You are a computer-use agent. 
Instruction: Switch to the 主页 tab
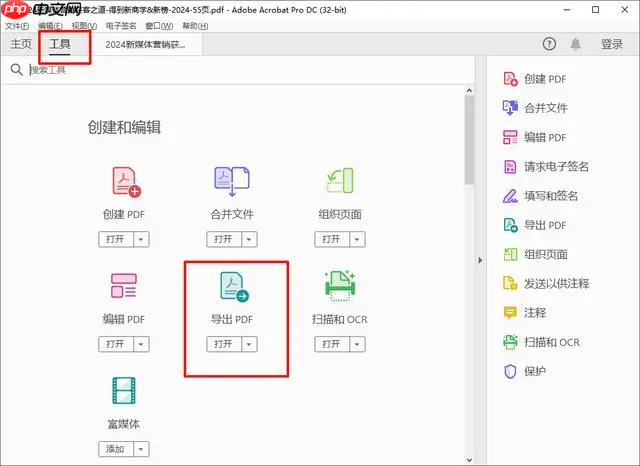pos(21,44)
